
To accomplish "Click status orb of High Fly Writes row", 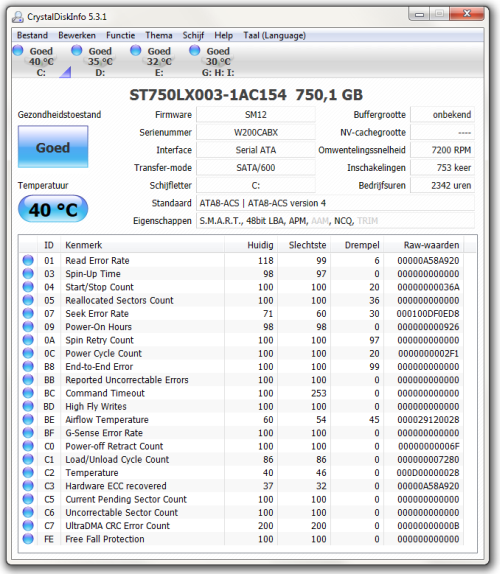I will 28,406.
